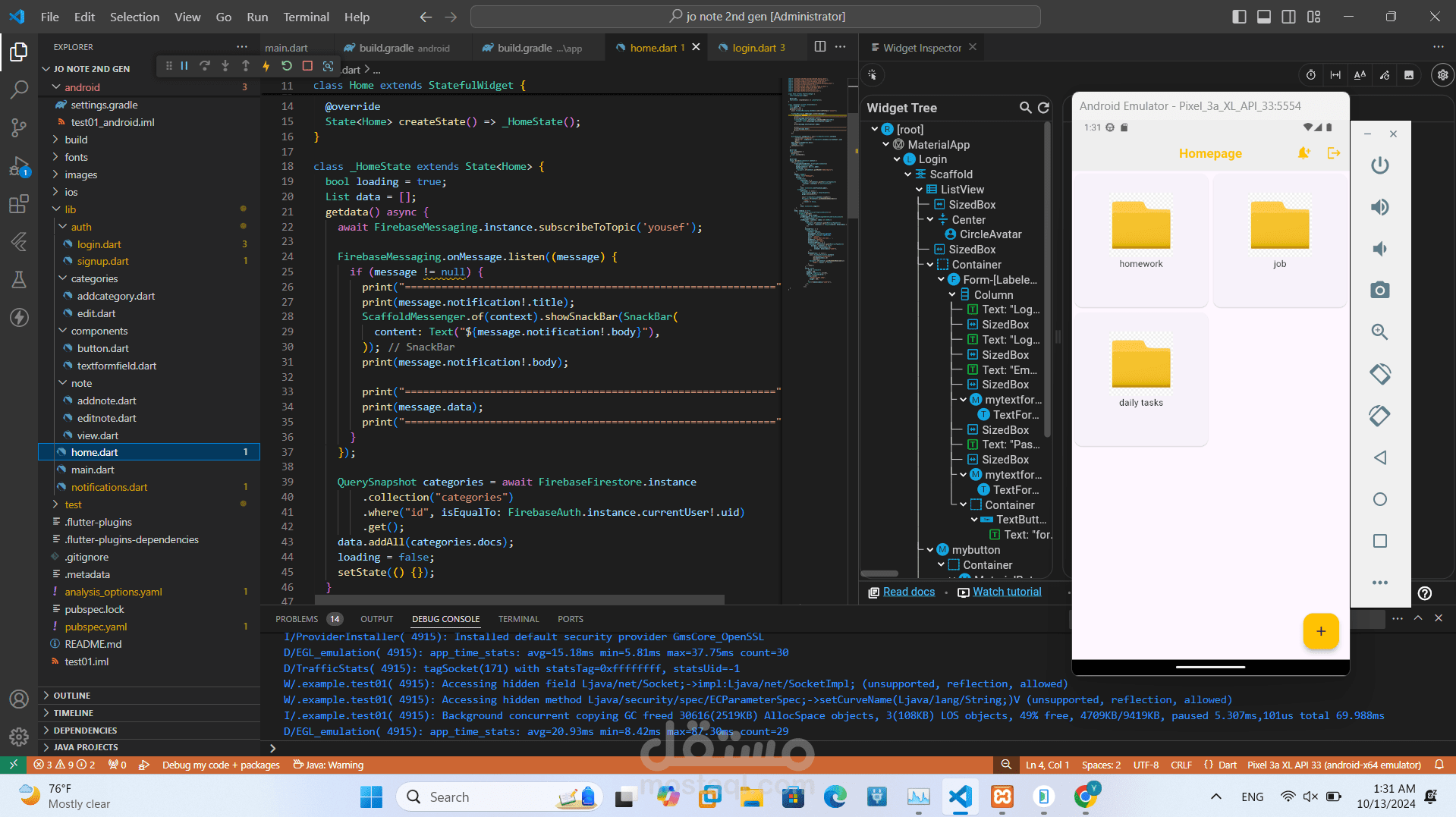Screen dimensions: 1456x817
Task: Open the Terminal menu
Action: 306,17
